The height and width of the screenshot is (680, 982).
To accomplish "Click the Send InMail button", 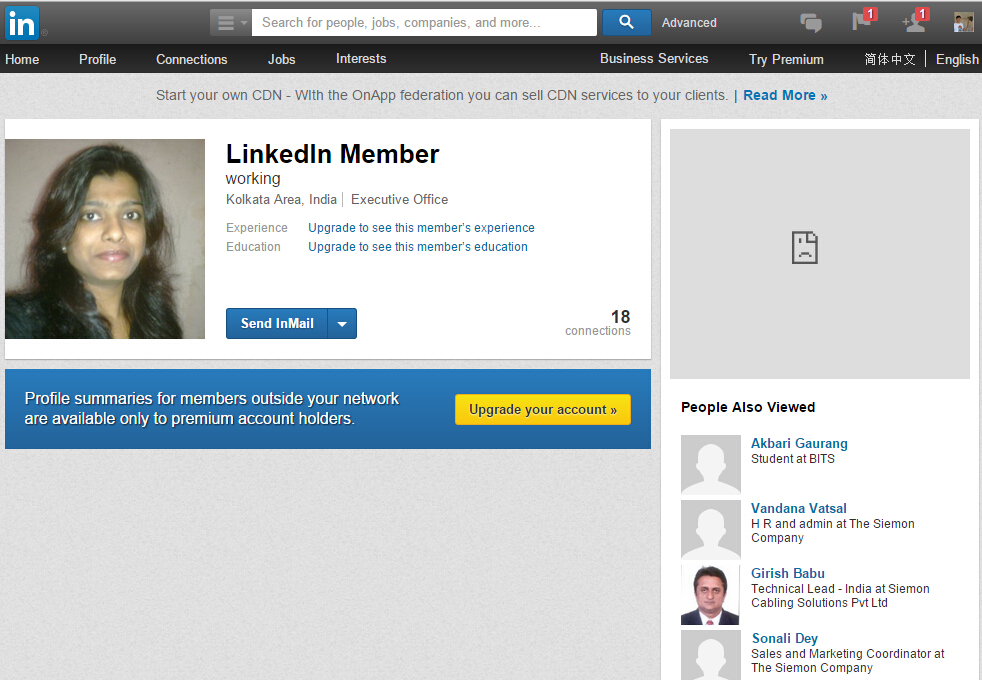I will pos(277,323).
